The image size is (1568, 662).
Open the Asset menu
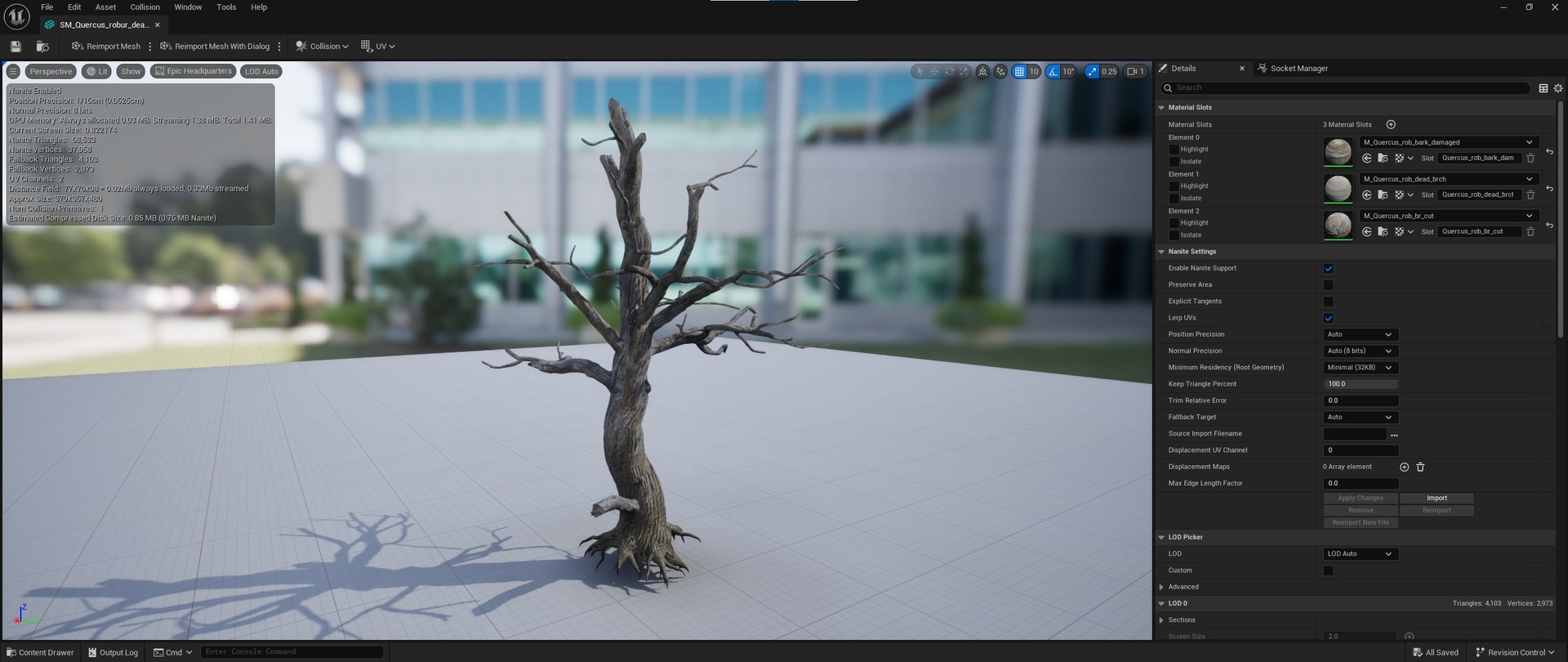105,7
